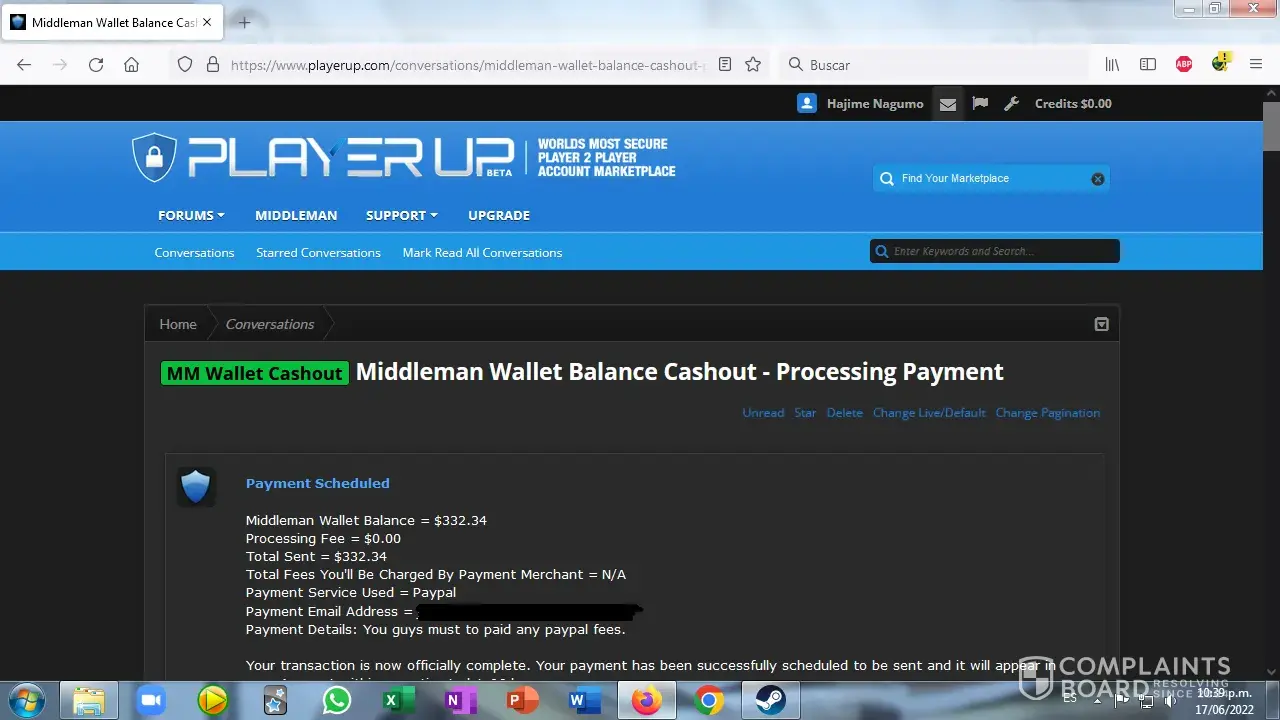Open Excel from the taskbar
Viewport: 1280px width, 720px height.
click(x=399, y=700)
